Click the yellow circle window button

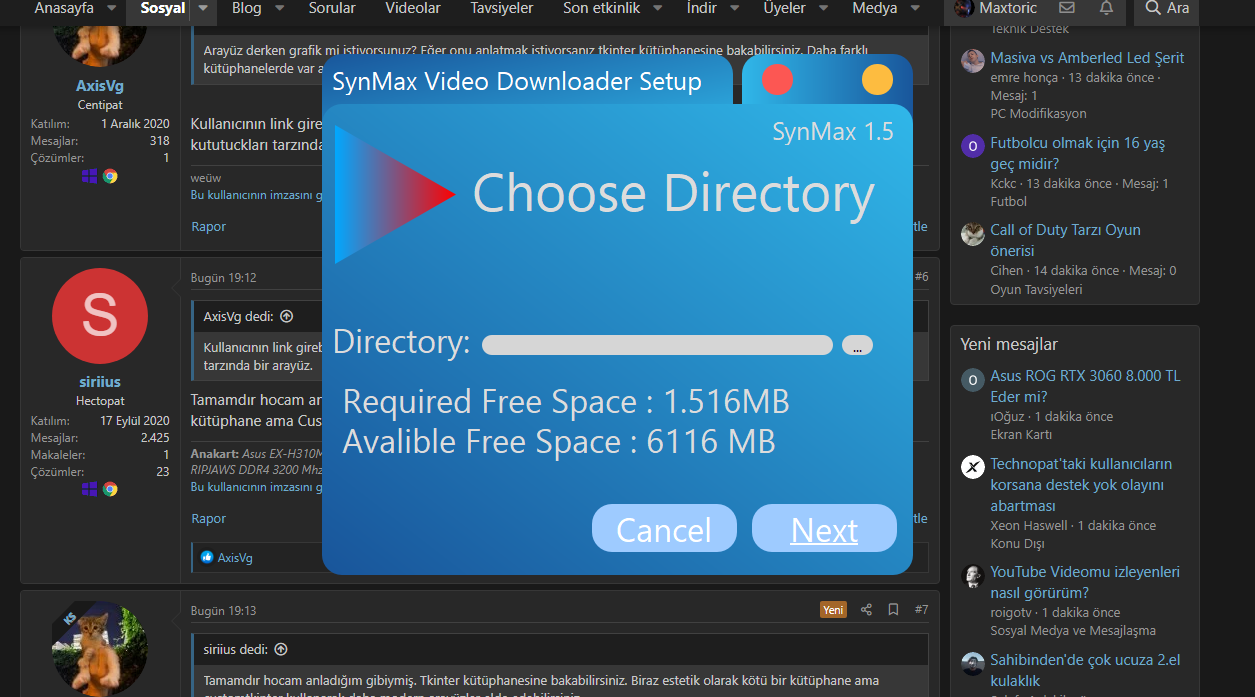[x=877, y=79]
